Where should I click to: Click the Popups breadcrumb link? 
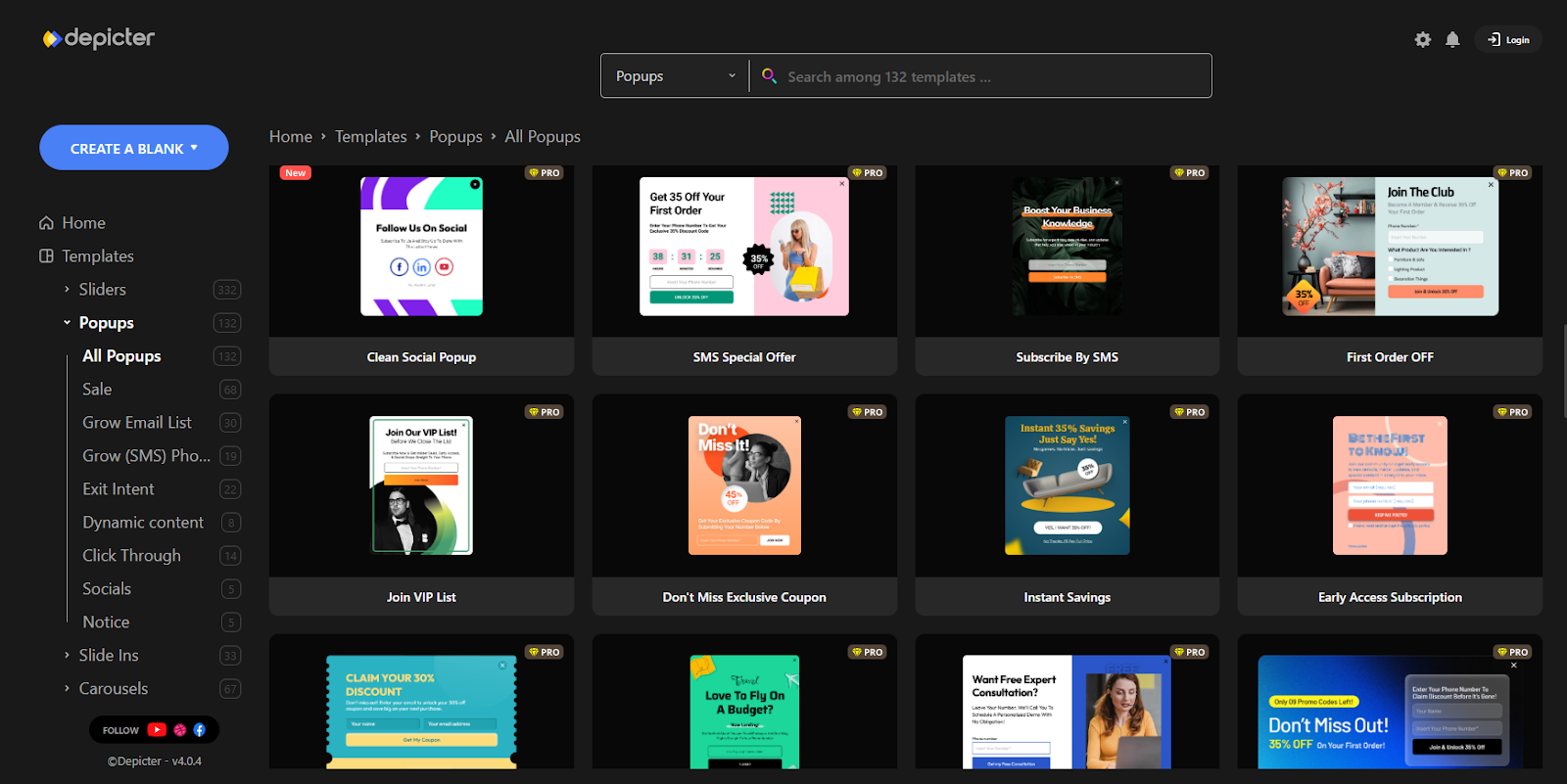coord(455,136)
